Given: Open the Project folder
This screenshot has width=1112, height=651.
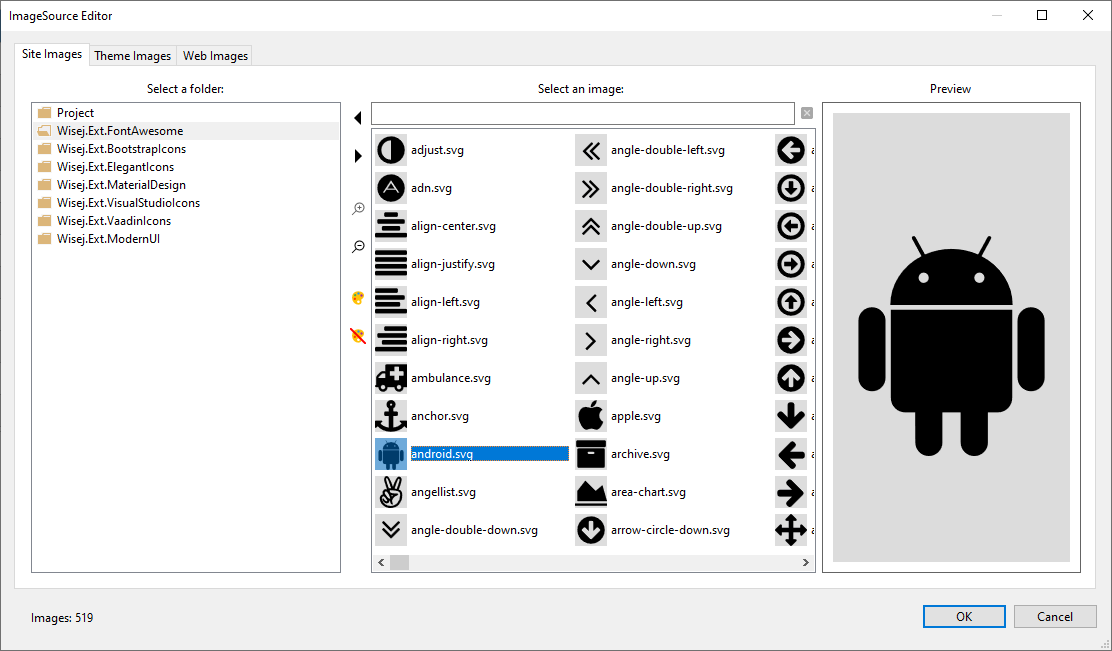Looking at the screenshot, I should coord(75,113).
